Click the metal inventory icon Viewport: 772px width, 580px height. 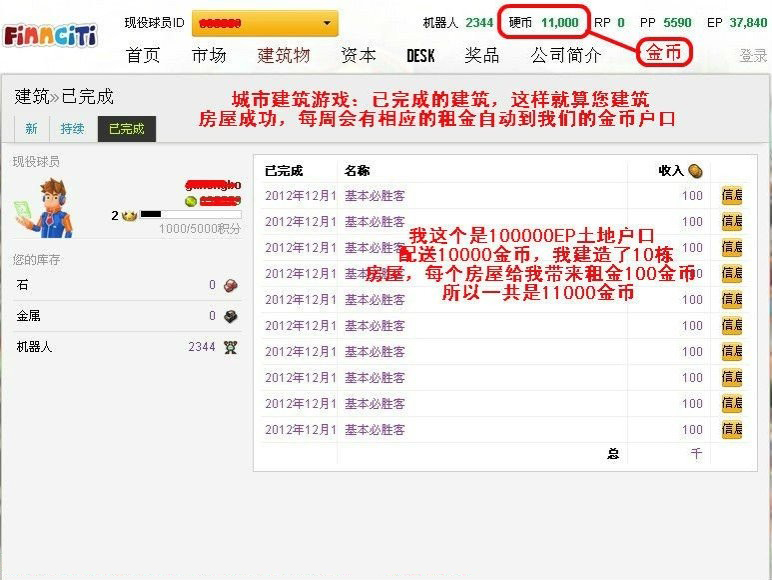pos(230,316)
